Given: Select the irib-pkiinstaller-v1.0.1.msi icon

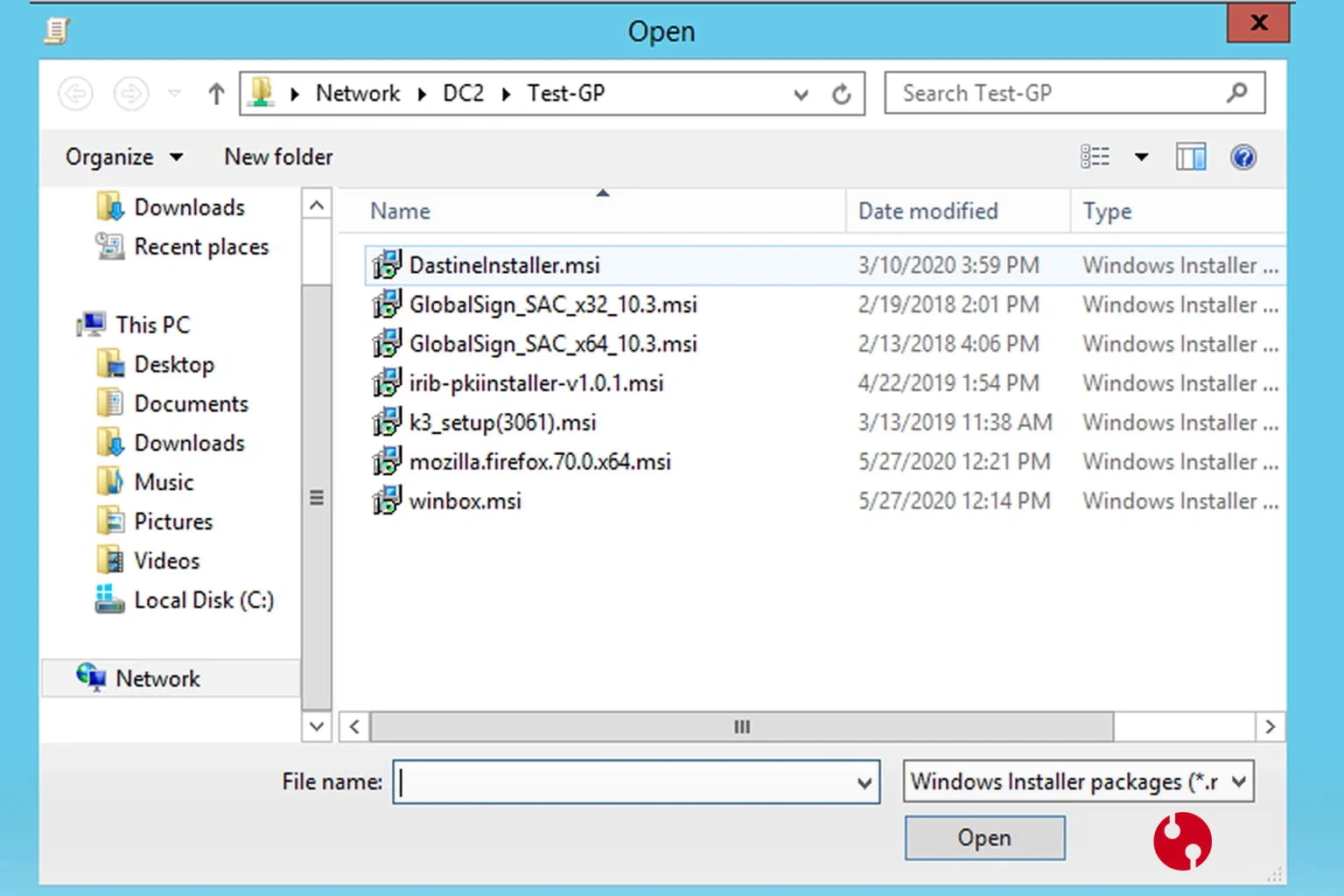Looking at the screenshot, I should (387, 382).
